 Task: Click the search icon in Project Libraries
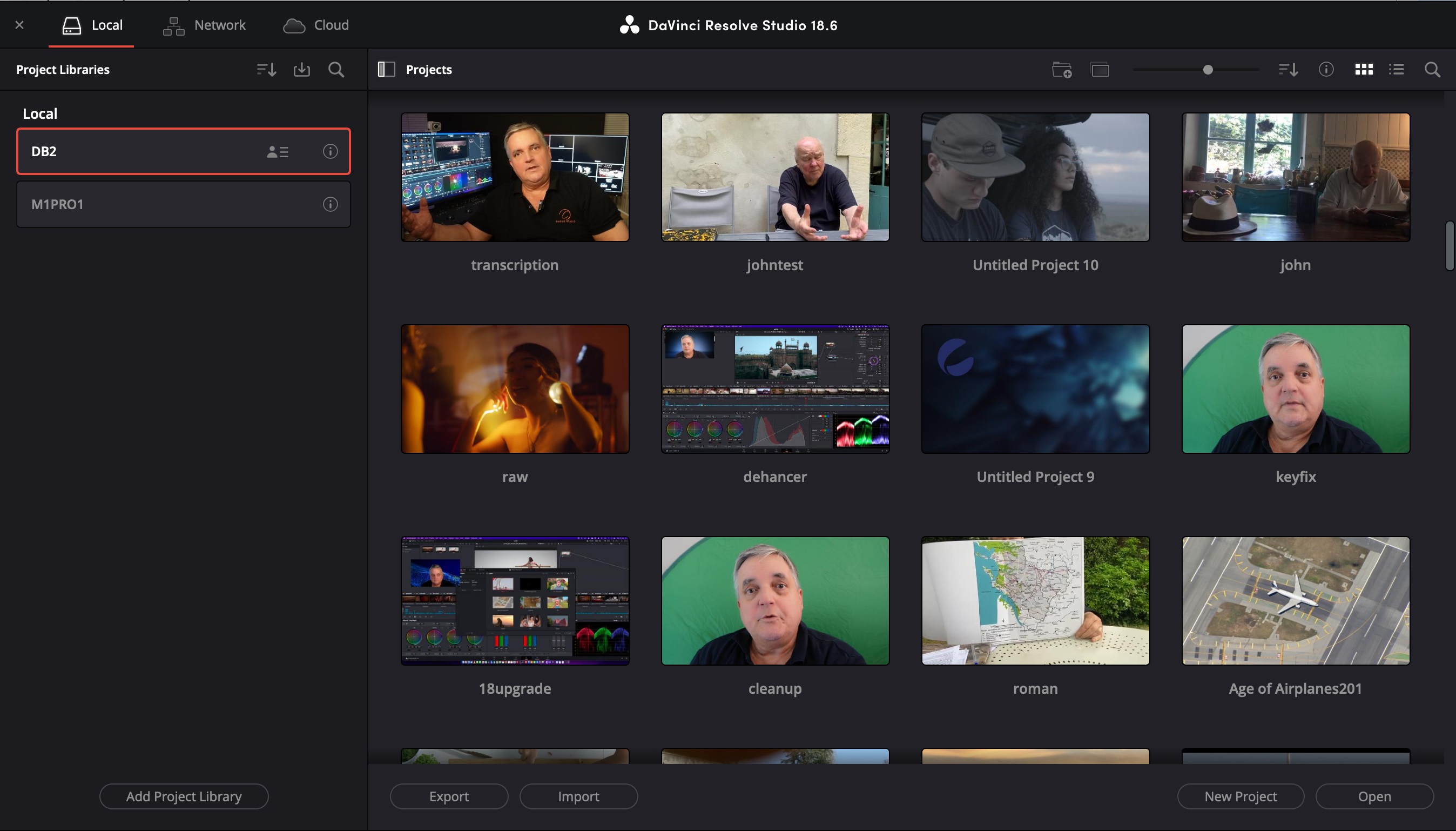click(x=337, y=69)
